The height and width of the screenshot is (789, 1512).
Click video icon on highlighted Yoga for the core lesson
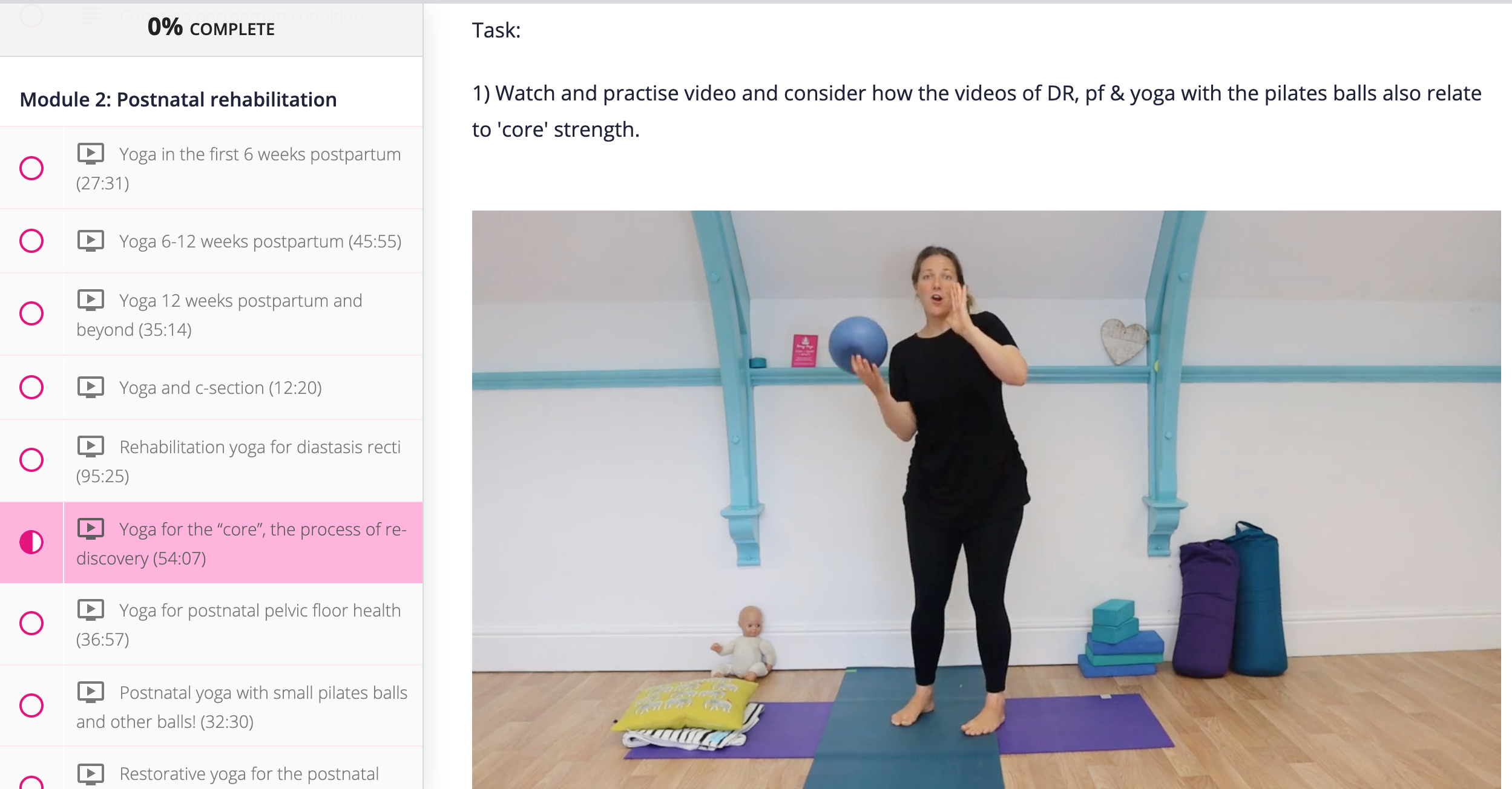click(x=91, y=529)
